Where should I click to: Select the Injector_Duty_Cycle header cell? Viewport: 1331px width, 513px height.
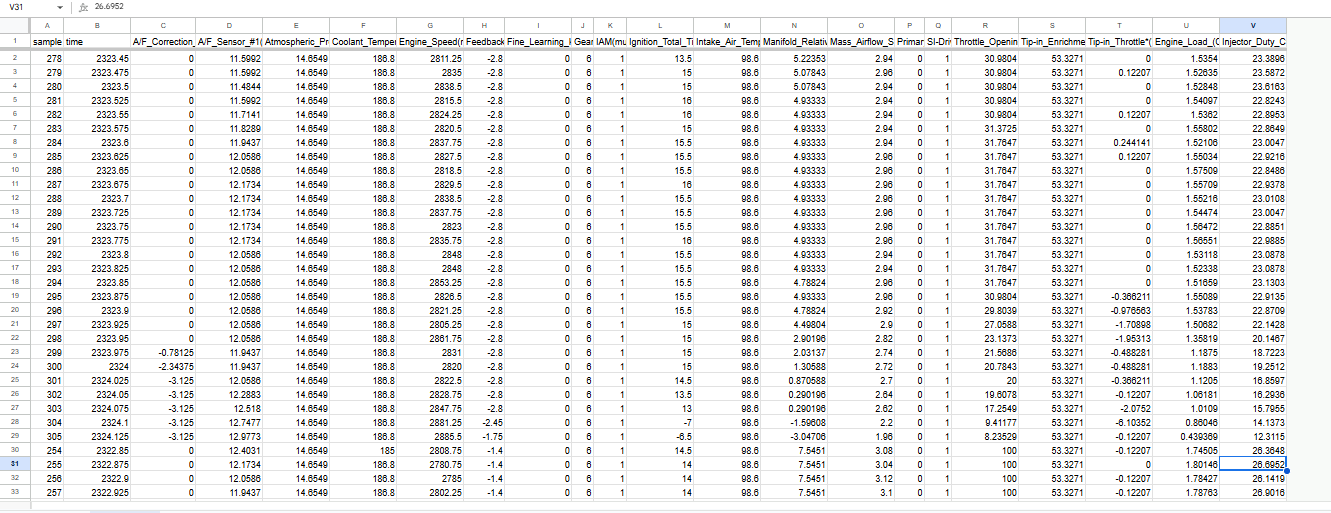[1253, 42]
